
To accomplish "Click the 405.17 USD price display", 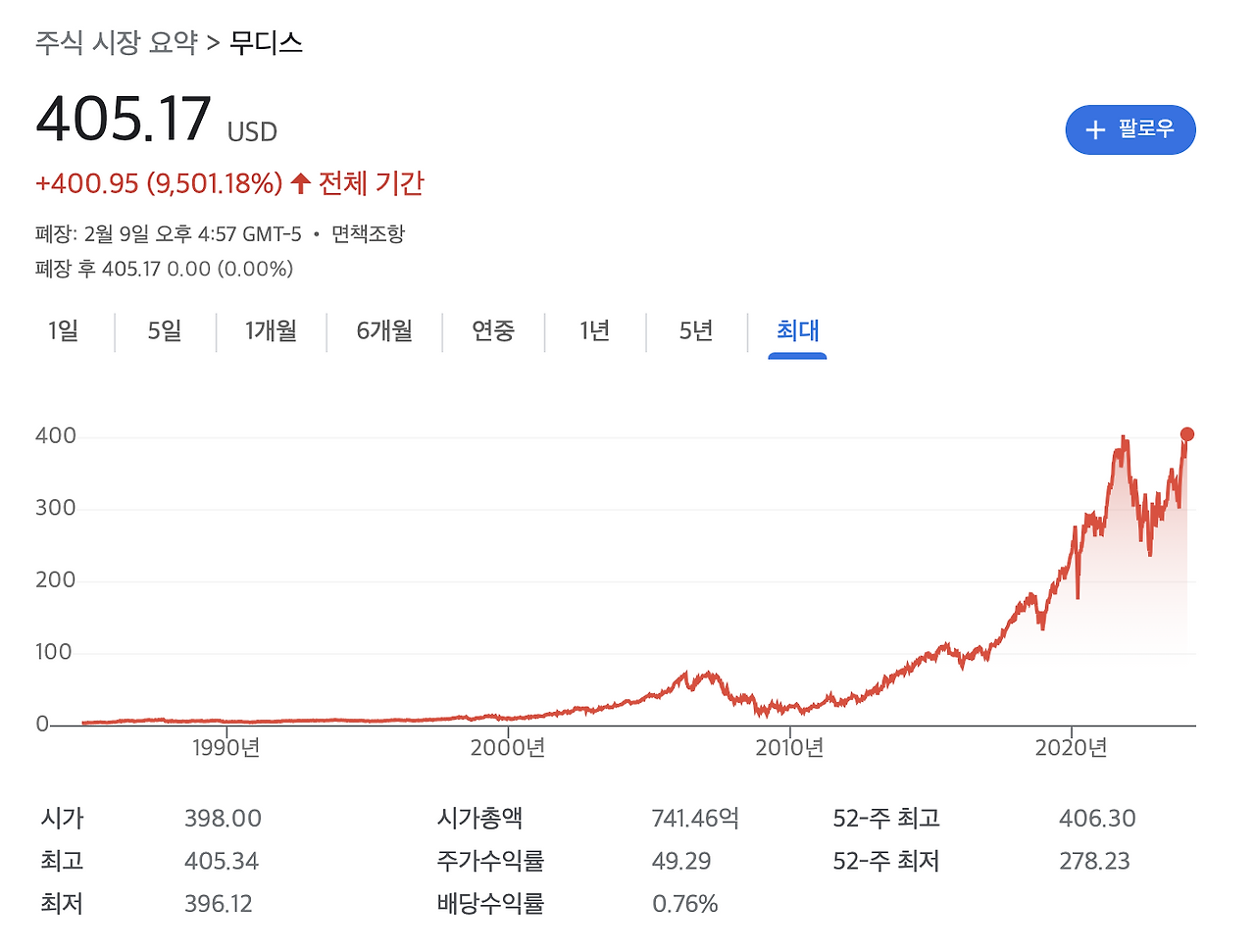I will (155, 120).
